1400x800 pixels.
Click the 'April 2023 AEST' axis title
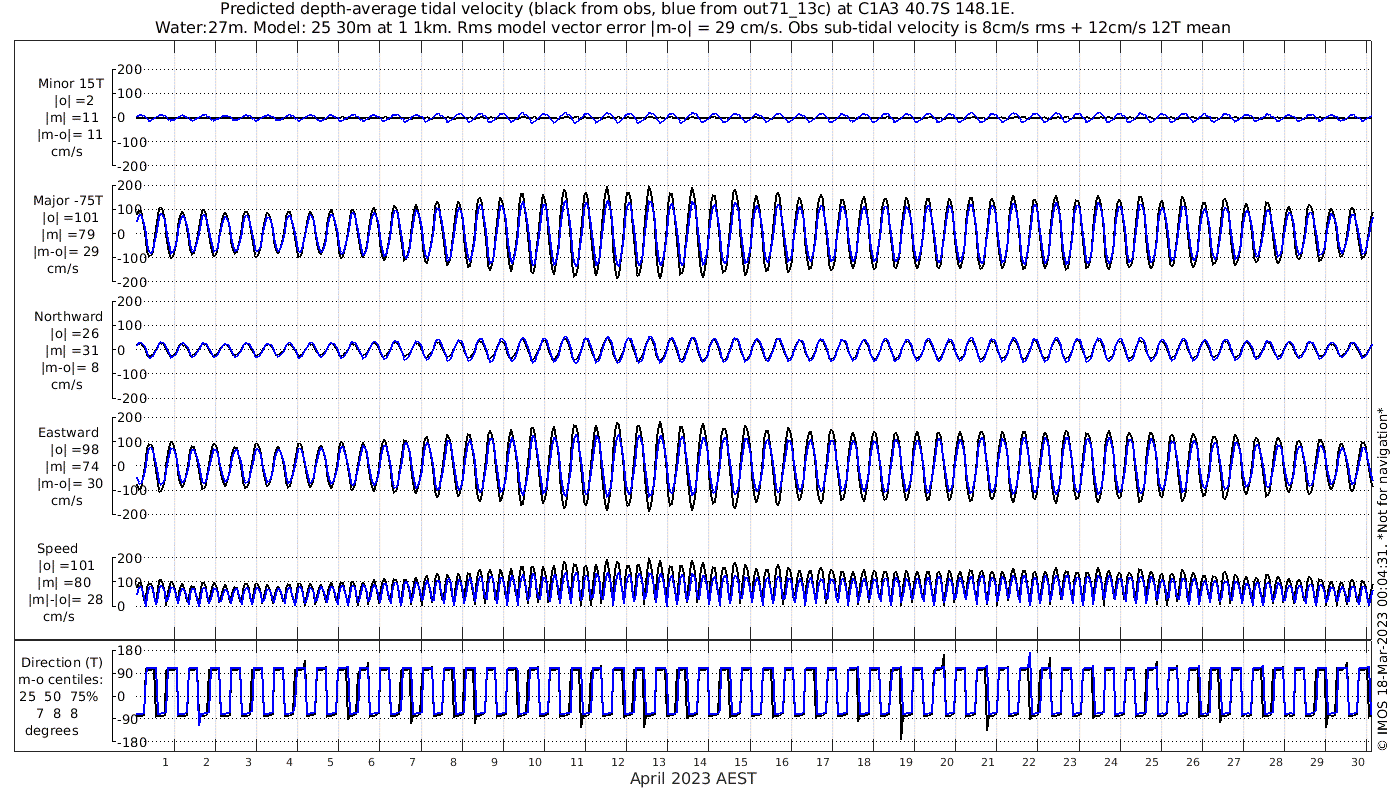click(693, 778)
